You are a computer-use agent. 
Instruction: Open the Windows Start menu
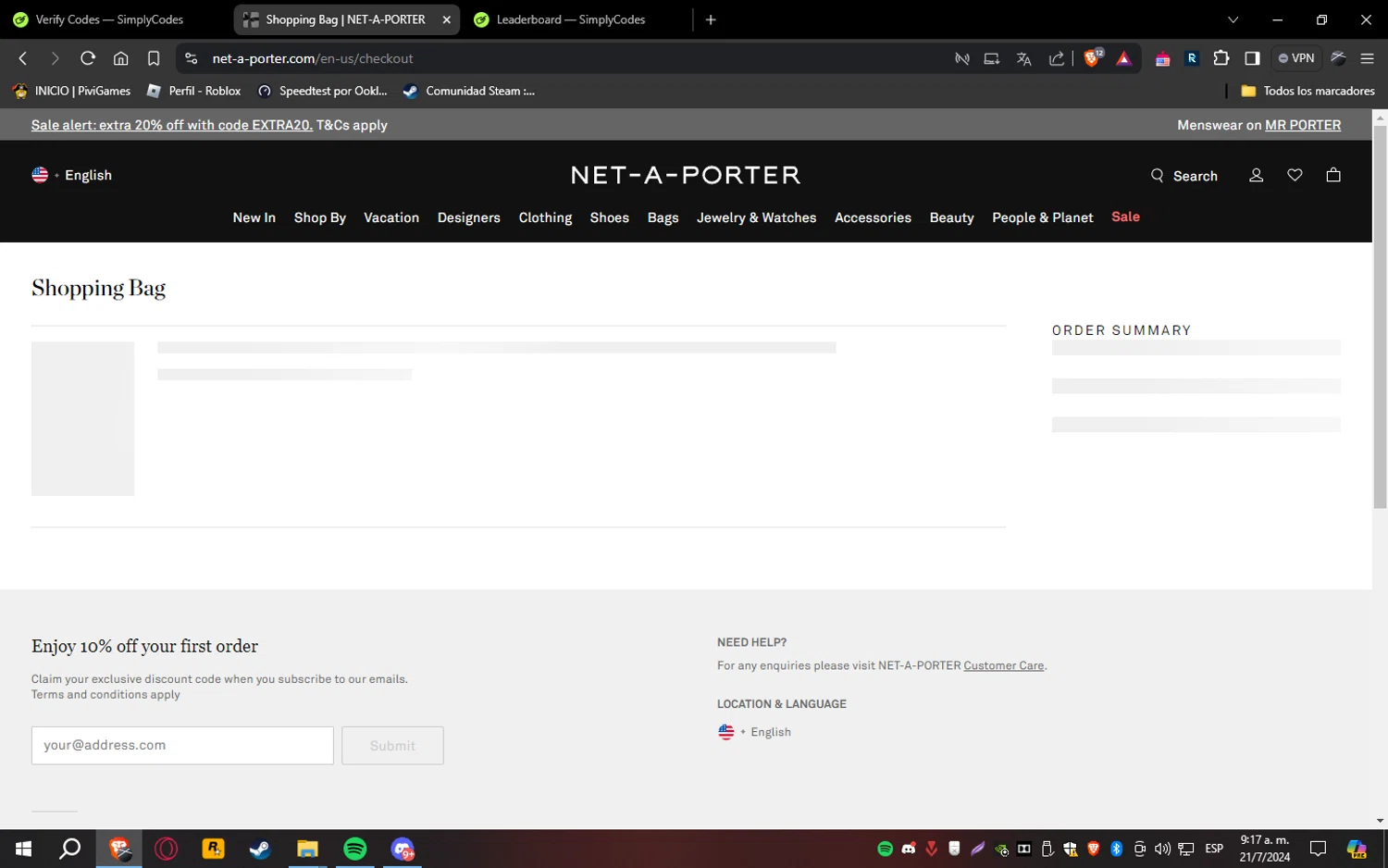23,849
